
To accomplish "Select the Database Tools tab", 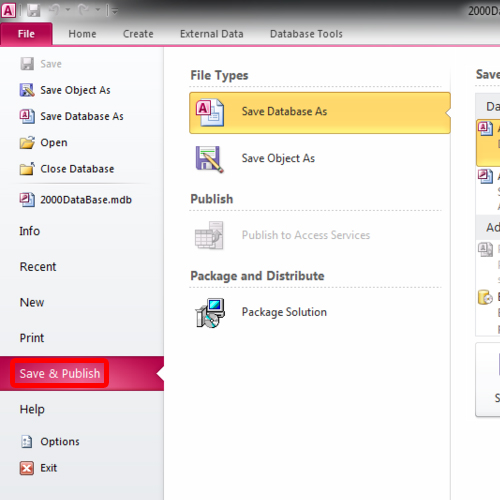I will [306, 34].
